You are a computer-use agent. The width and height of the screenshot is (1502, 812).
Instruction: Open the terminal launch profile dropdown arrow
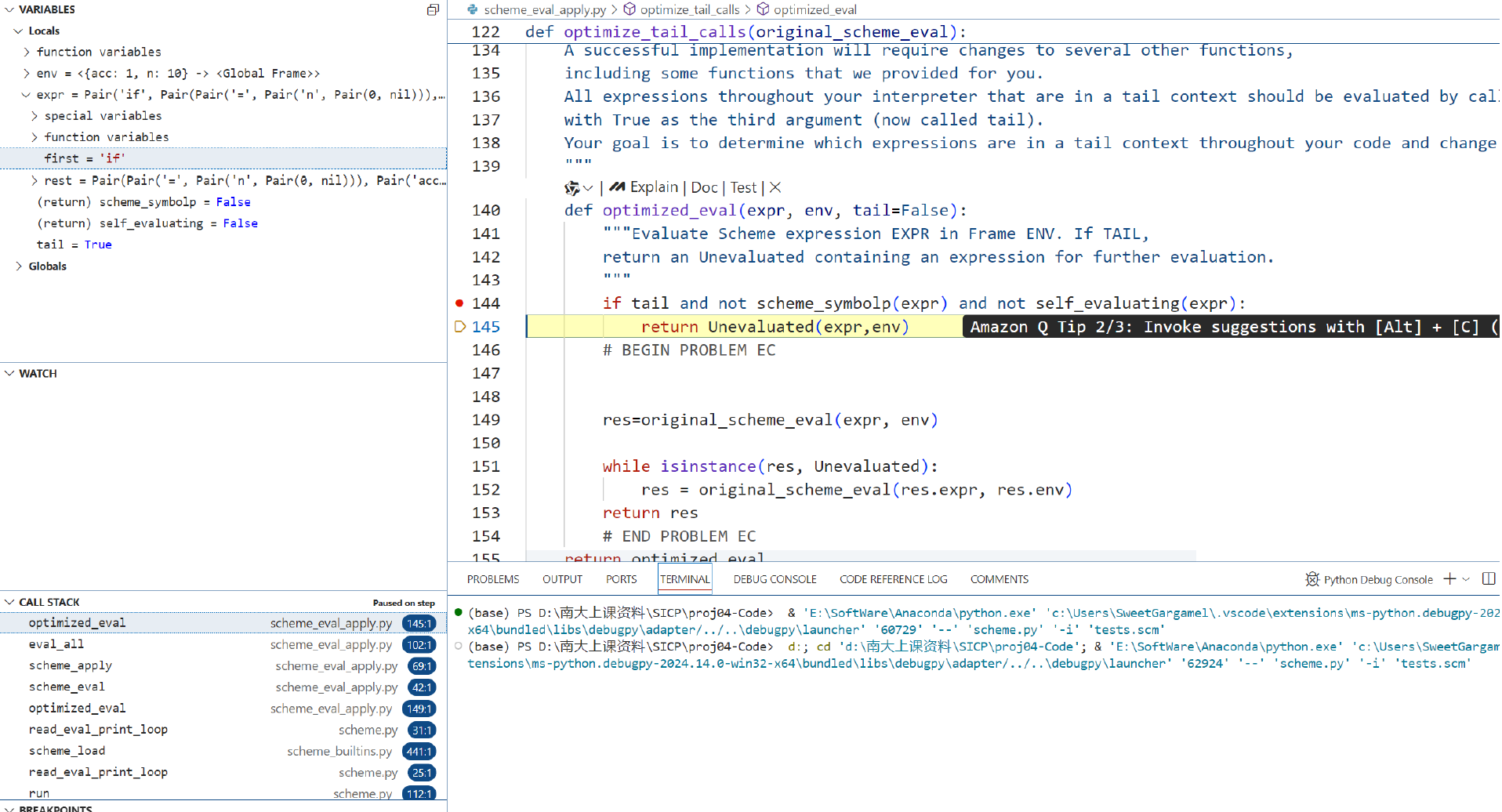pyautogui.click(x=1466, y=579)
